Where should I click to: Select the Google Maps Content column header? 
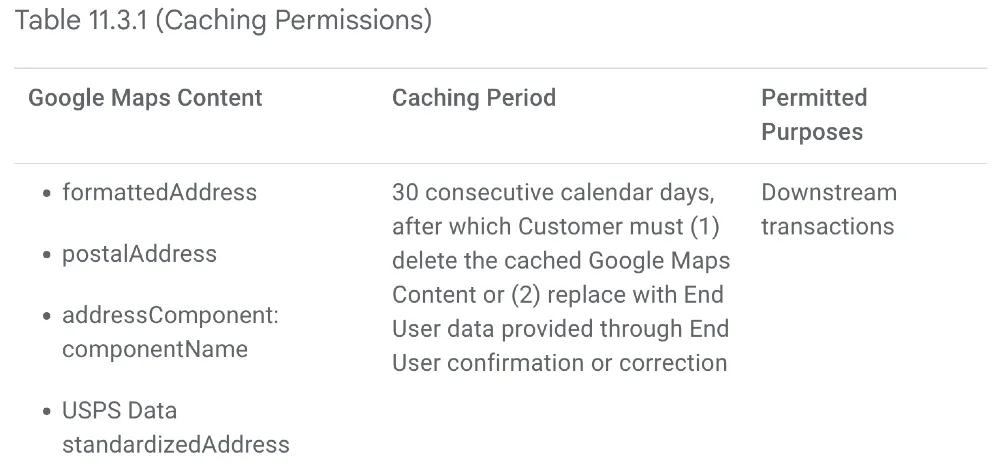click(145, 98)
